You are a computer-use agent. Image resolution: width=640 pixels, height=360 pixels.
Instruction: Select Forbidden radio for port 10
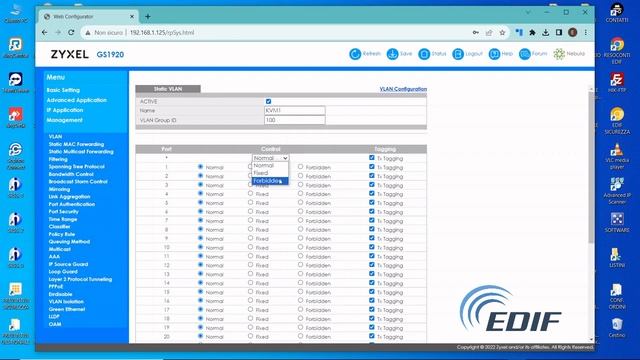pos(300,247)
